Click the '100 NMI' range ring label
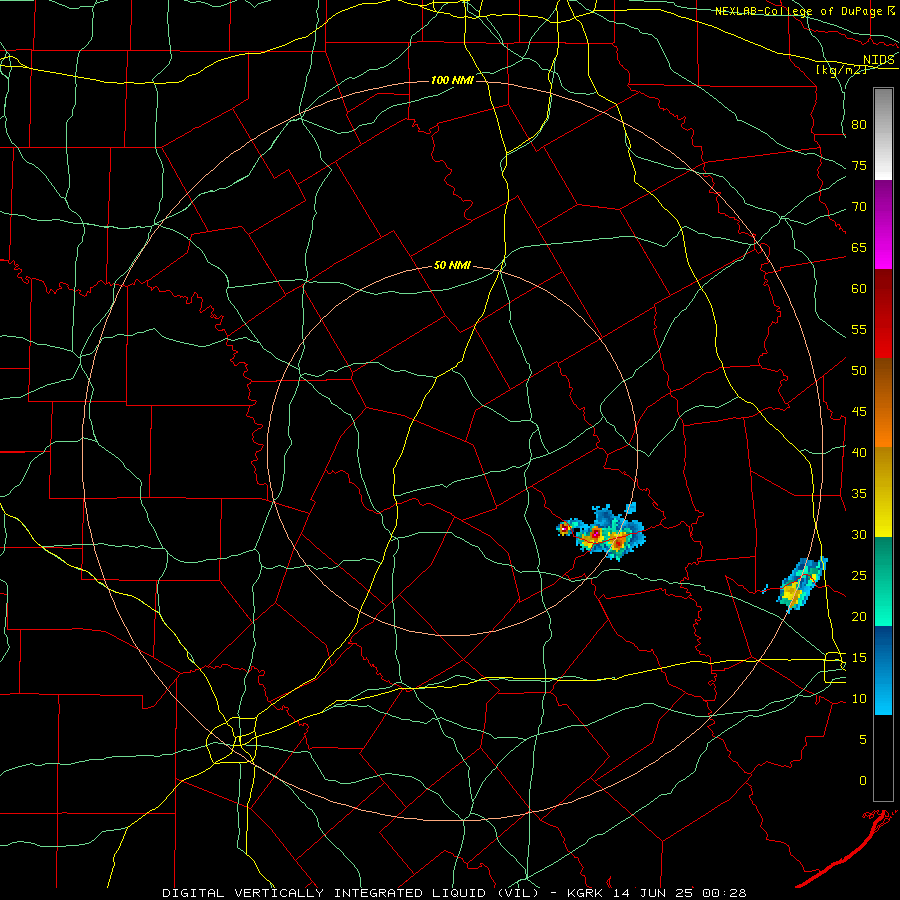The image size is (900, 900). (452, 80)
